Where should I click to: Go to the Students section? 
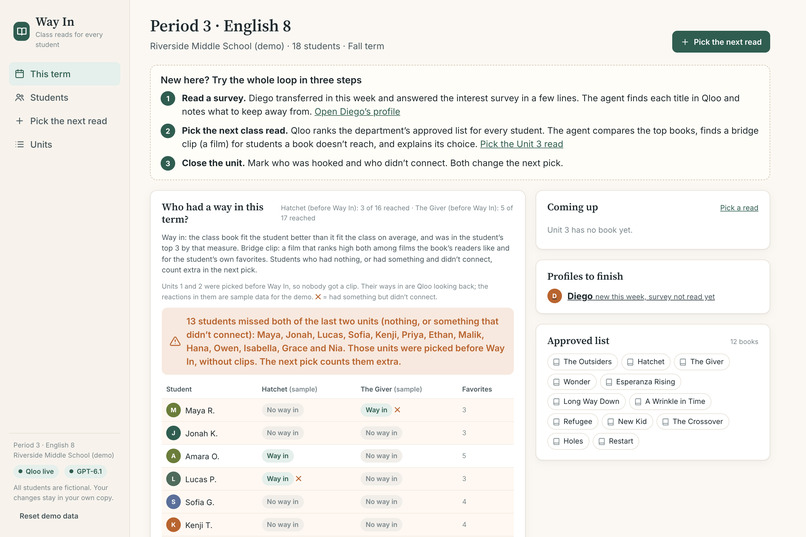pos(65,98)
